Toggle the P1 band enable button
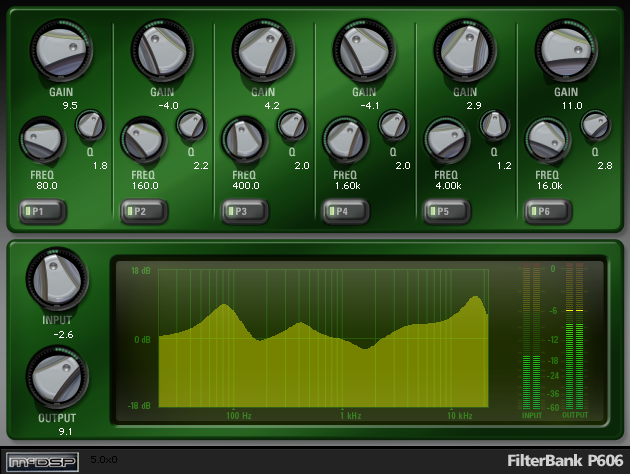Screen dimensions: 630x474 [x=43, y=211]
